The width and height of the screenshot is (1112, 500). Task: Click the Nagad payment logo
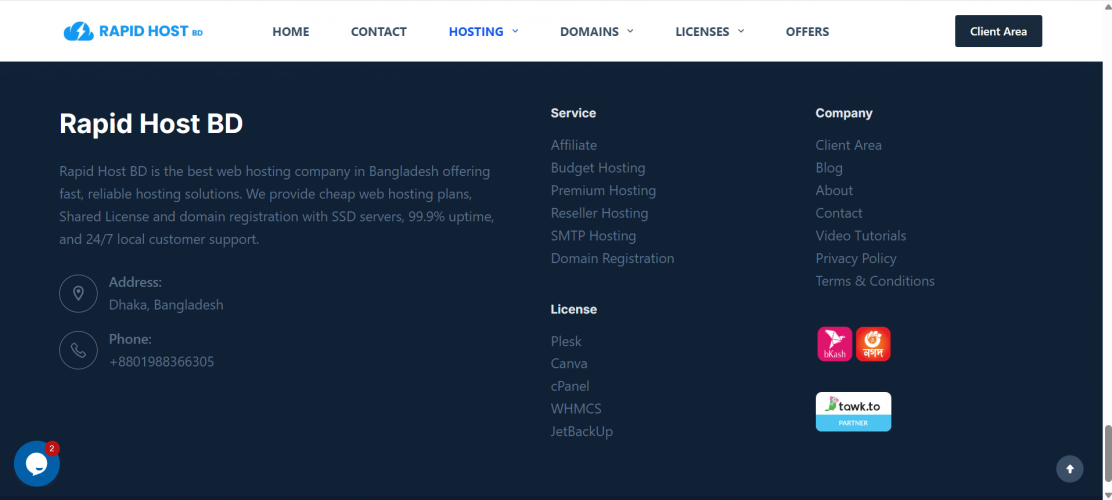tap(873, 344)
